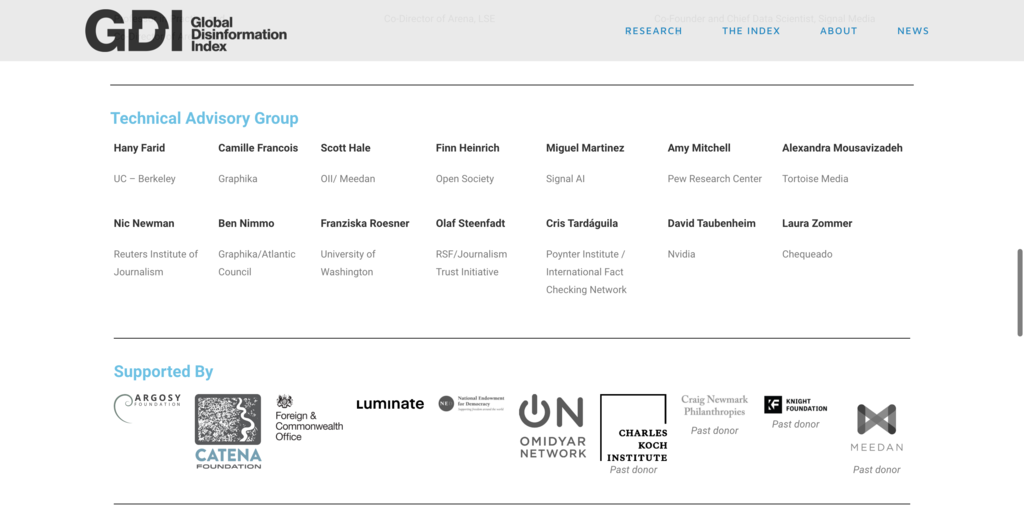
Task: Open National Endowment for Democracy logo
Action: [x=472, y=404]
